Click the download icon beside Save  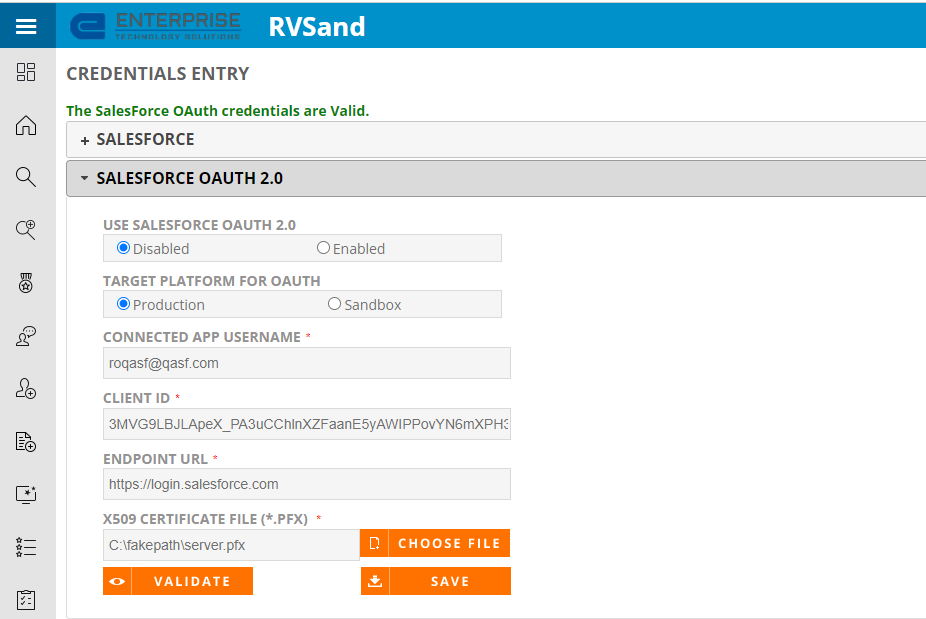coord(375,581)
